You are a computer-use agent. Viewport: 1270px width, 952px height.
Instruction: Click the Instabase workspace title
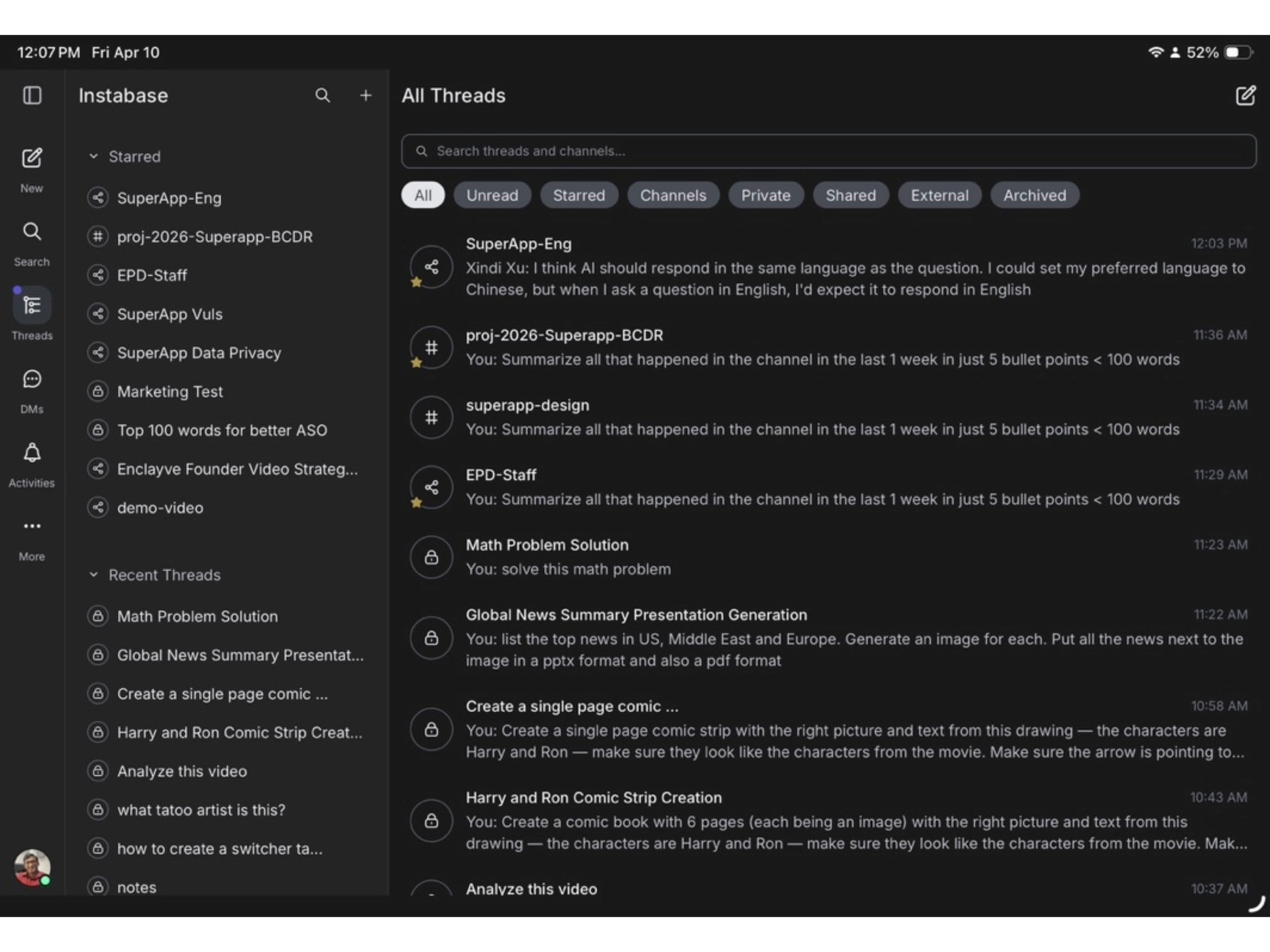124,95
